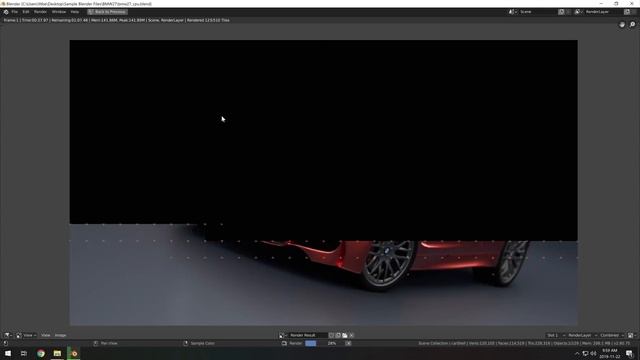Viewport: 640px width, 360px height.
Task: Click the image browse icon left of Render Result
Action: [282, 335]
